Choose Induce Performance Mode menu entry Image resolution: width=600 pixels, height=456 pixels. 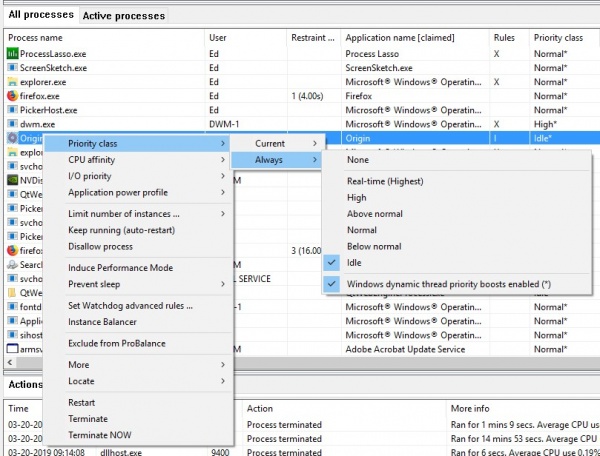(120, 268)
